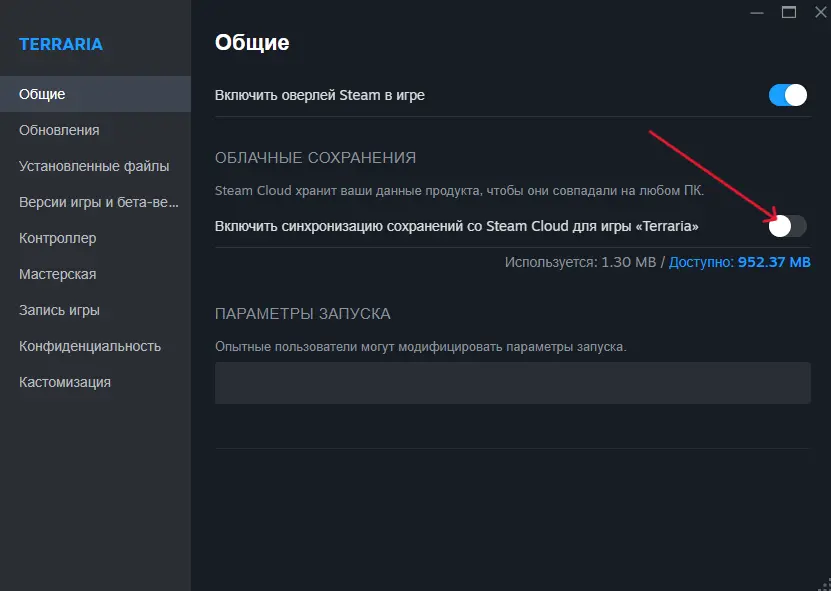Click the window resize grip corner
The height and width of the screenshot is (591, 831).
click(826, 585)
